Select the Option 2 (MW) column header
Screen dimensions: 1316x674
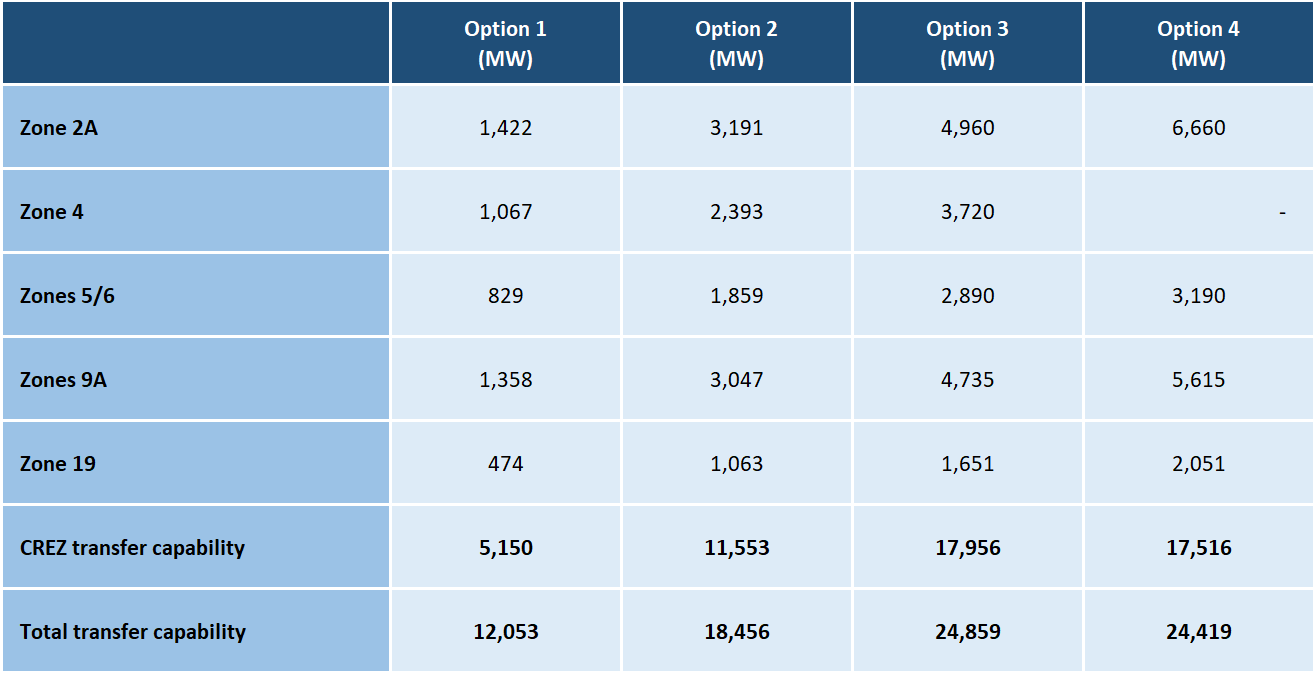pyautogui.click(x=736, y=43)
